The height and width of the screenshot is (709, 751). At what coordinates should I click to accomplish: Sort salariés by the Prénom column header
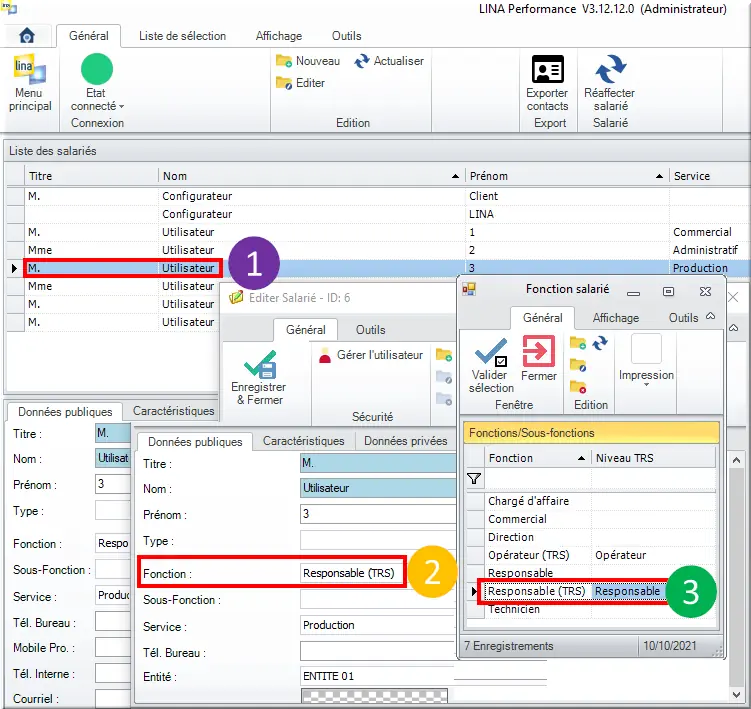click(x=567, y=176)
